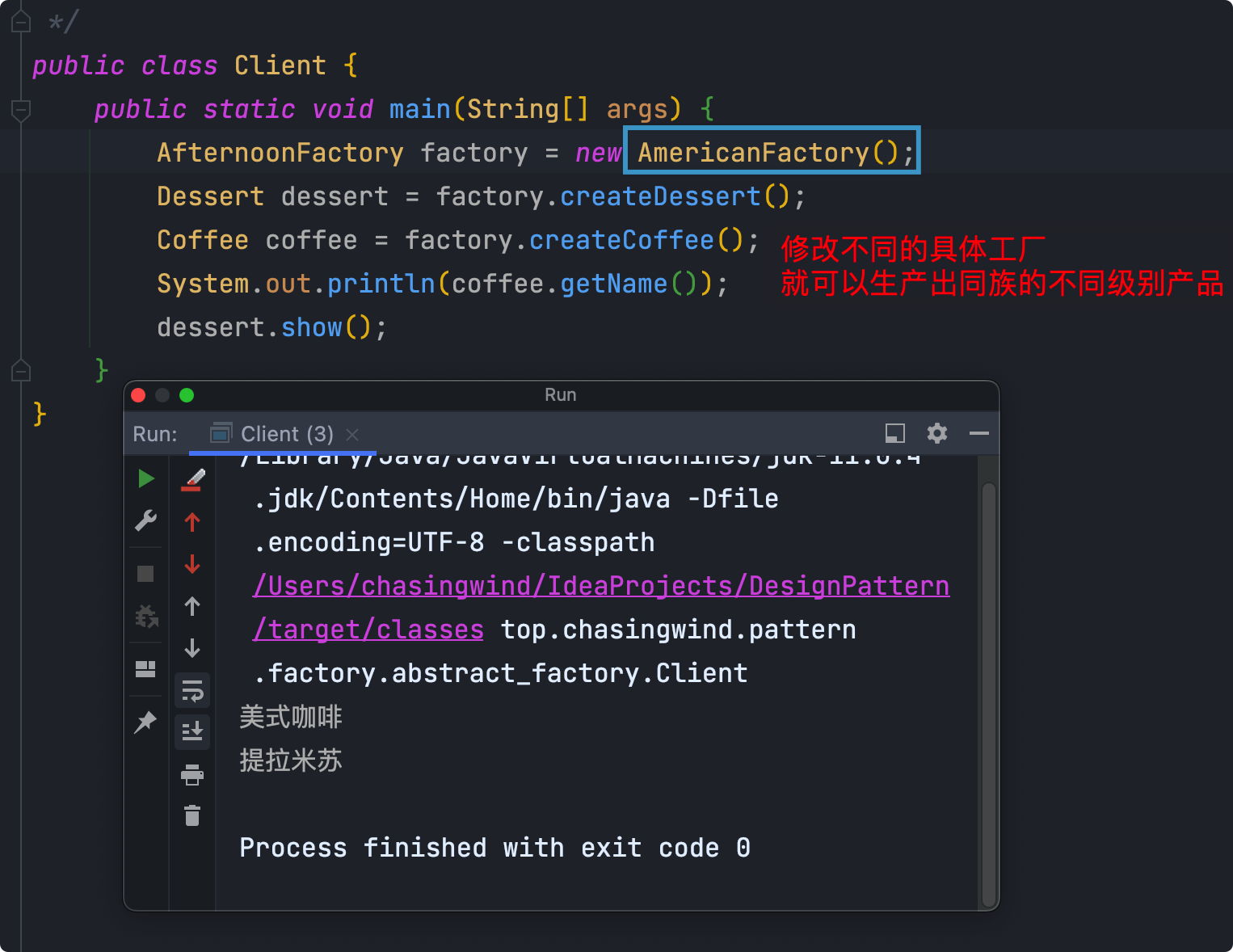Image resolution: width=1233 pixels, height=952 pixels.
Task: Click fold end marker beside closing brace
Action: pyautogui.click(x=22, y=371)
